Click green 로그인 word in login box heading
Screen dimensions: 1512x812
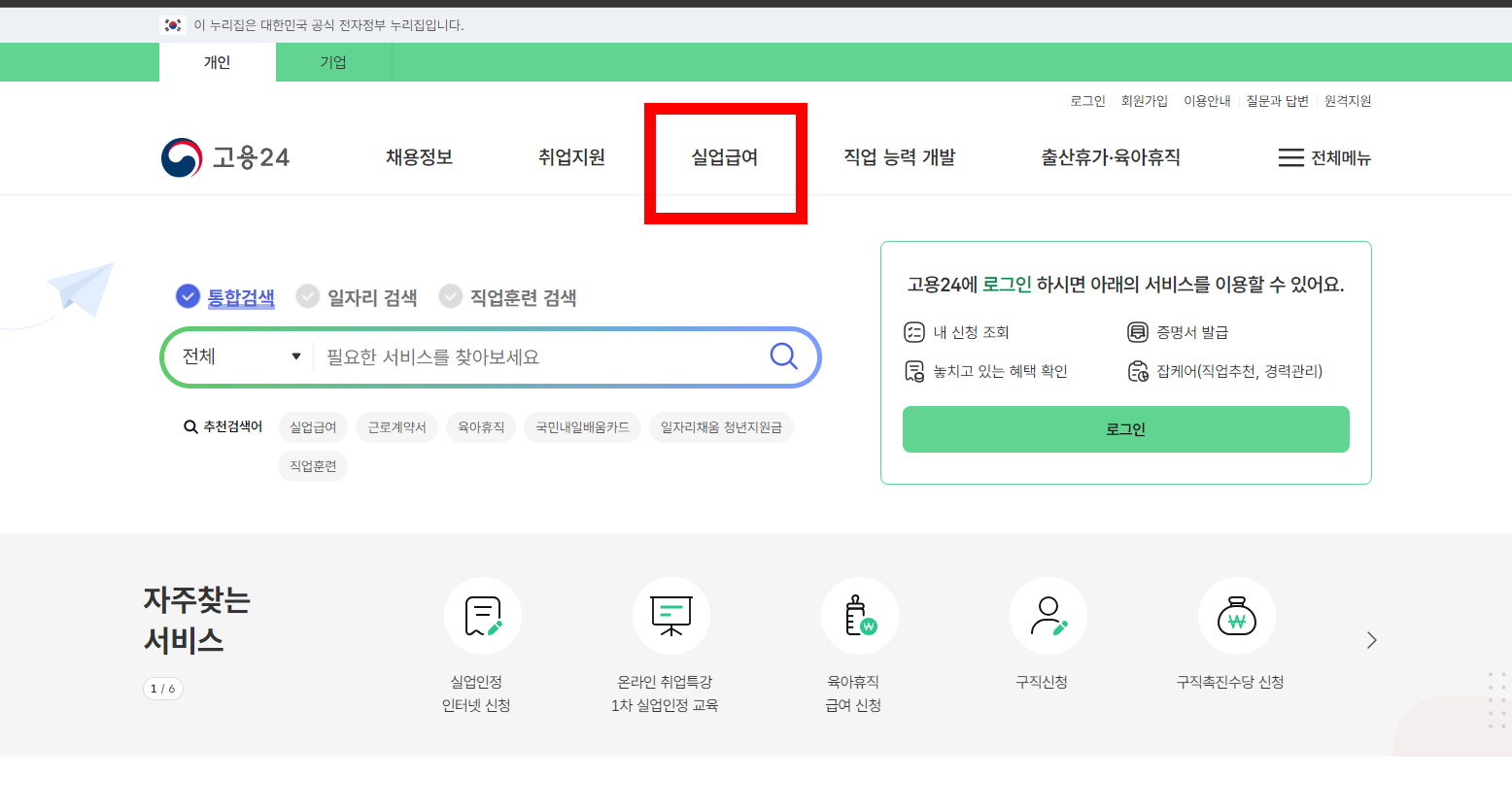click(1007, 285)
